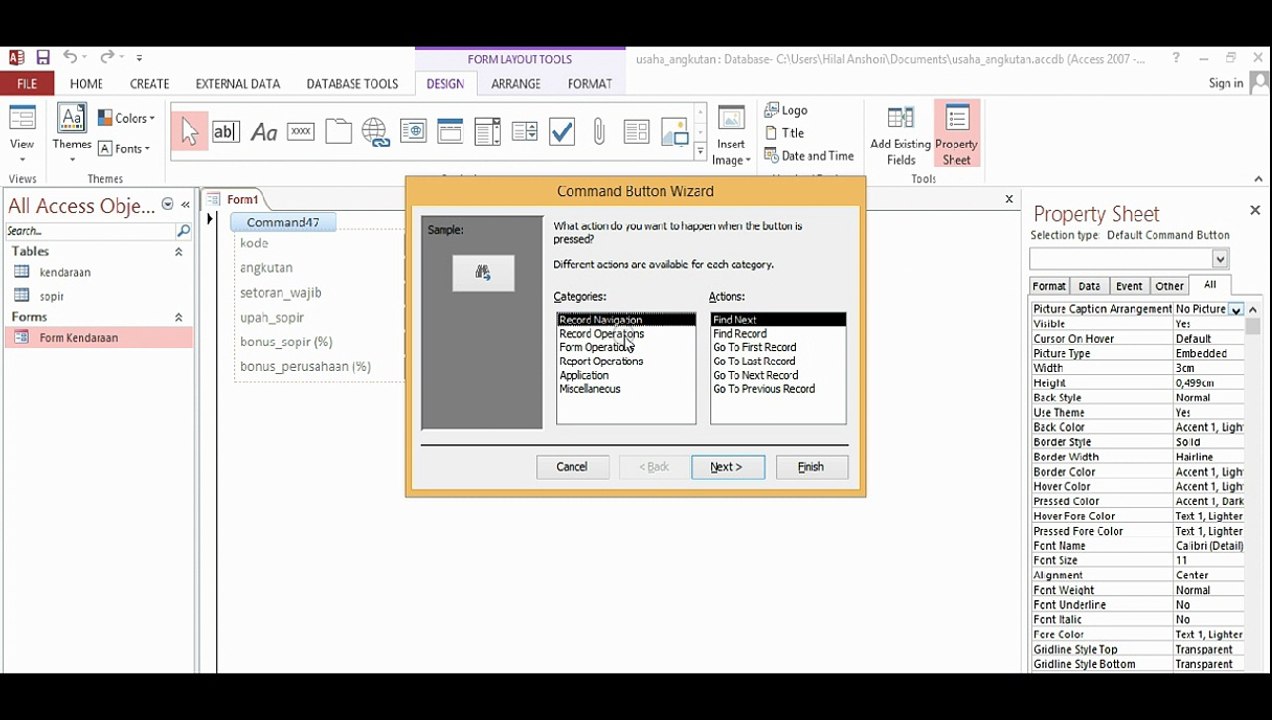
Task: Pick the Hyperlink control icon
Action: click(x=375, y=131)
